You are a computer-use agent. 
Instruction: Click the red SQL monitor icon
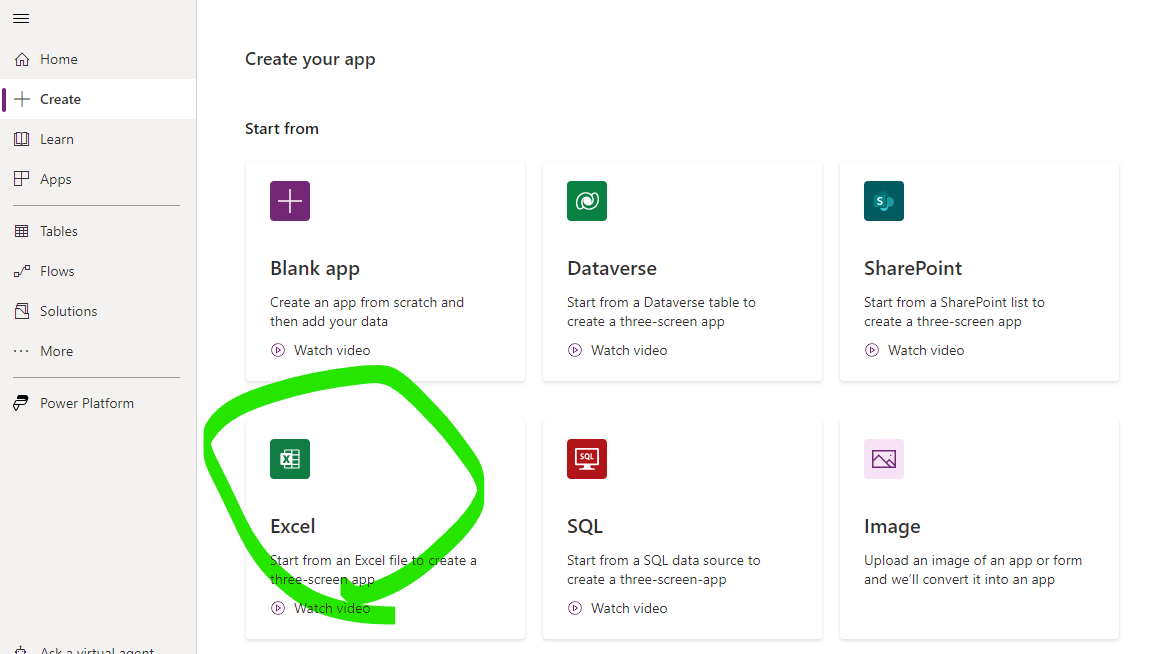tap(587, 458)
